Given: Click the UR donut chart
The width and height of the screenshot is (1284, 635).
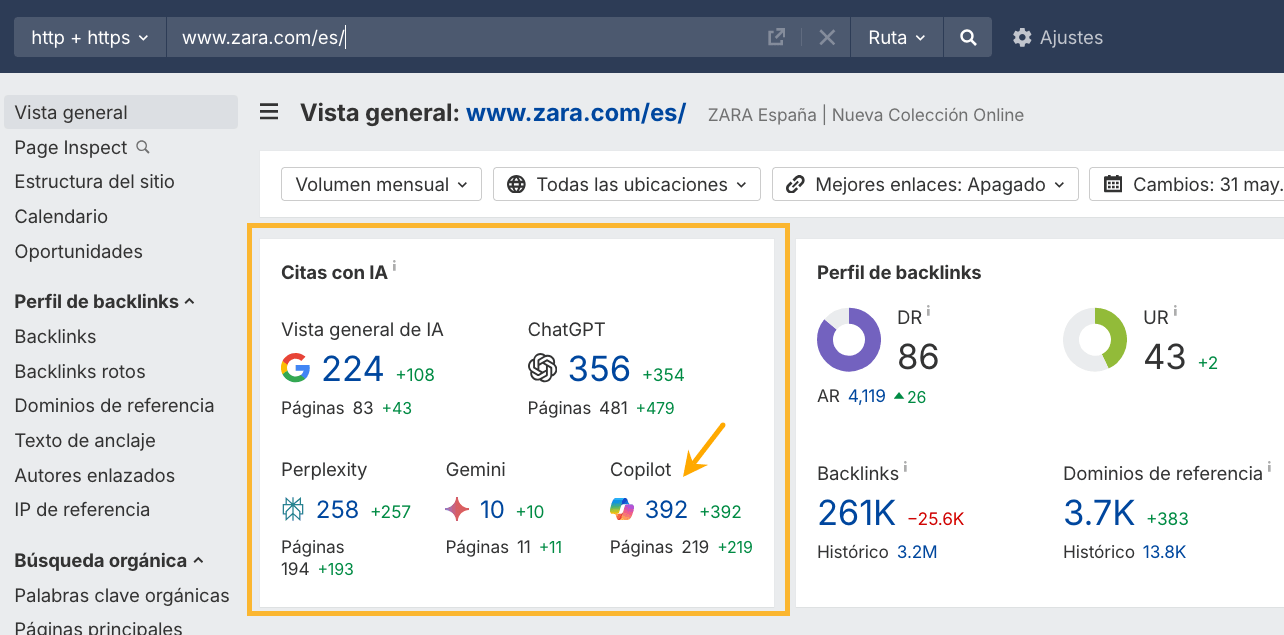Looking at the screenshot, I should click(x=1095, y=340).
